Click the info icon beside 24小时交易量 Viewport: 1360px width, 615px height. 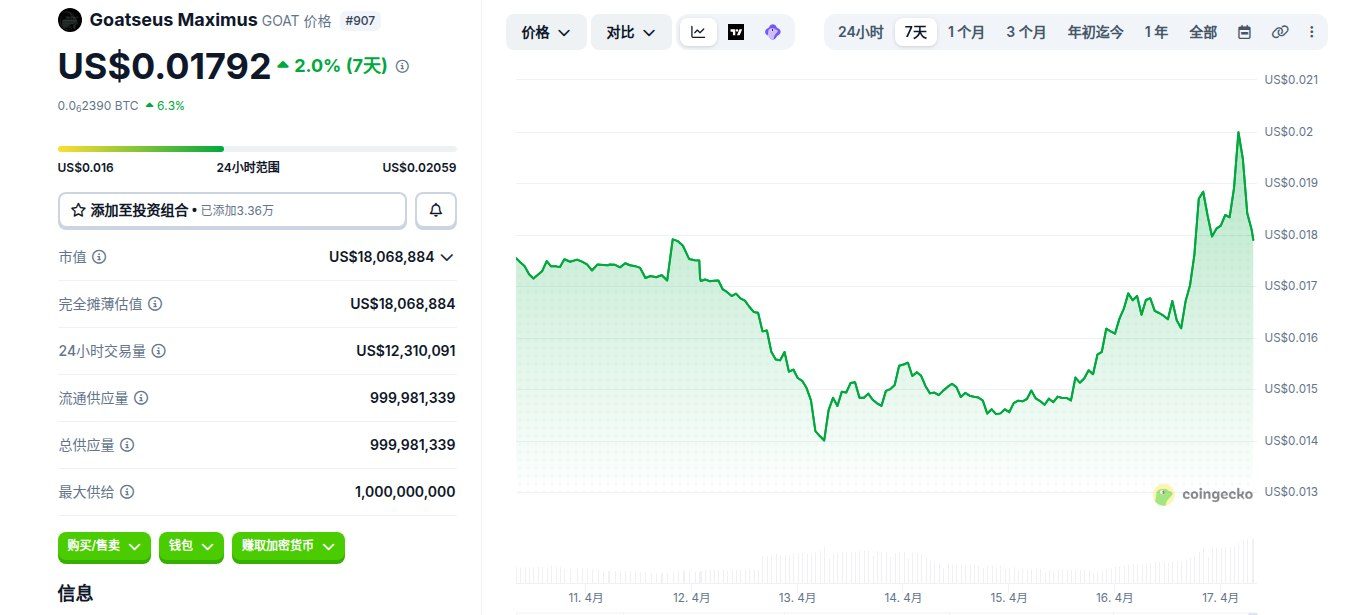[x=159, y=351]
